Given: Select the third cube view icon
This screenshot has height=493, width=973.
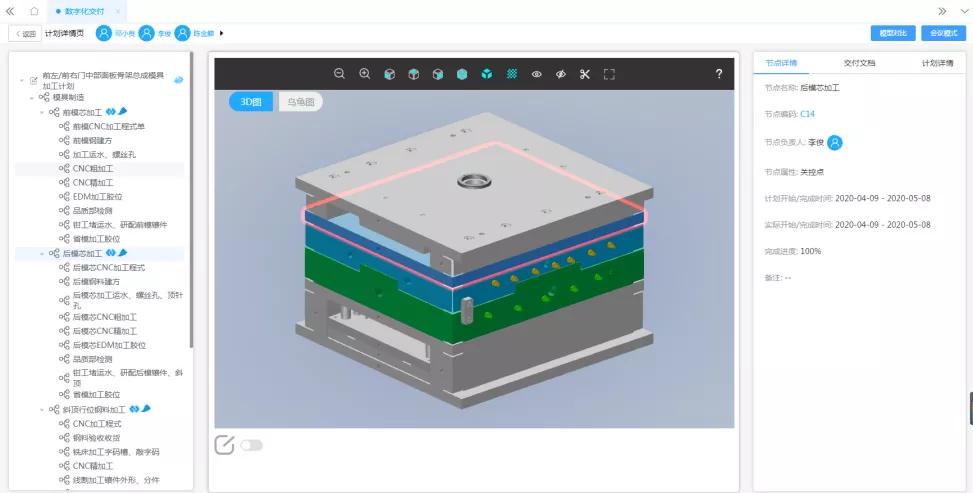Looking at the screenshot, I should click(x=437, y=75).
